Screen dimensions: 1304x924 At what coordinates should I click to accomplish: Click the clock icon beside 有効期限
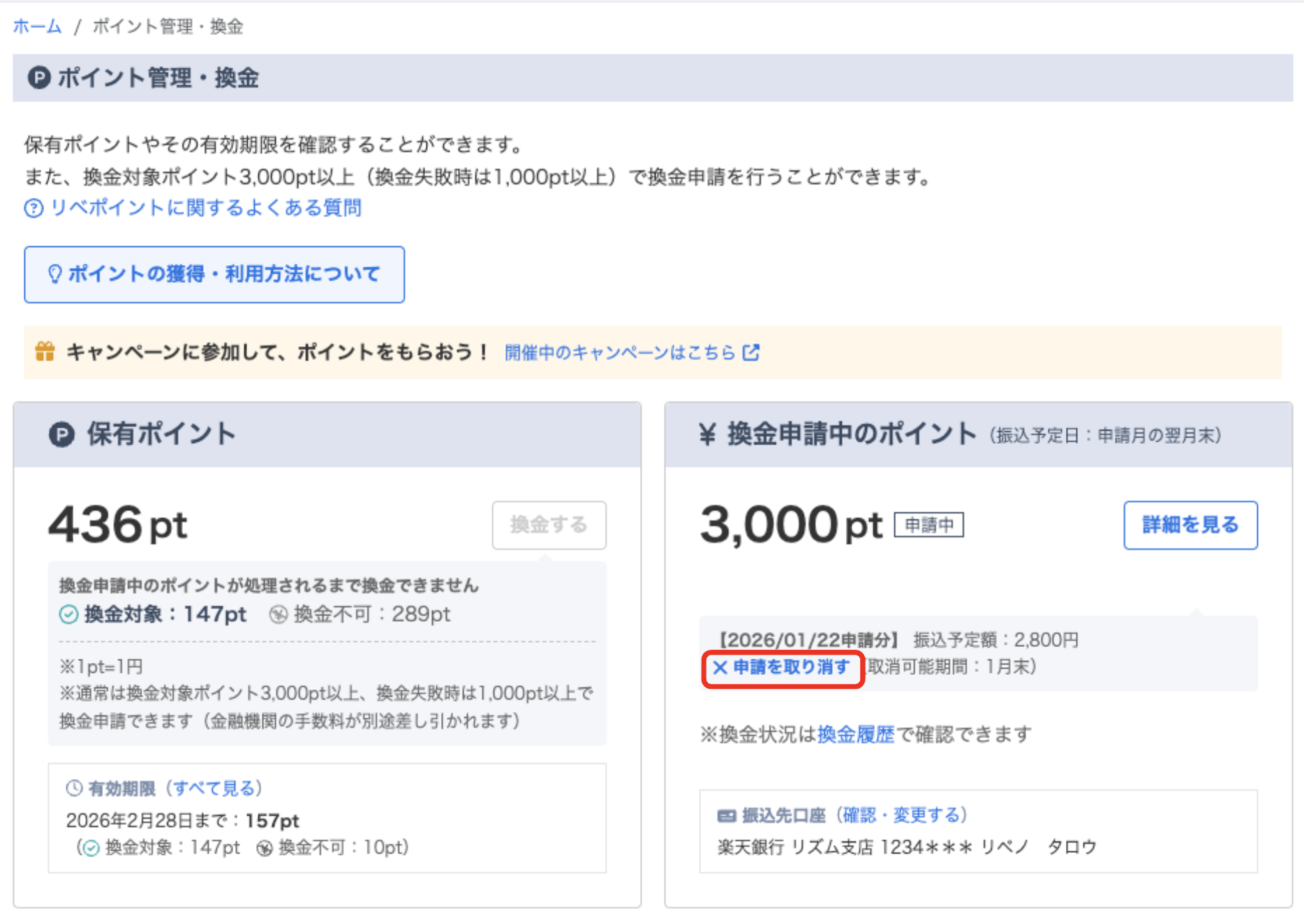(73, 789)
